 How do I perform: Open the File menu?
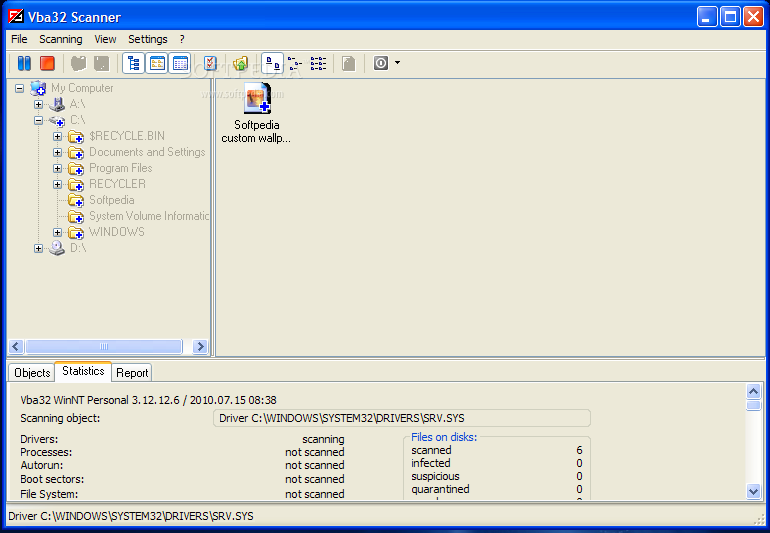pos(19,39)
